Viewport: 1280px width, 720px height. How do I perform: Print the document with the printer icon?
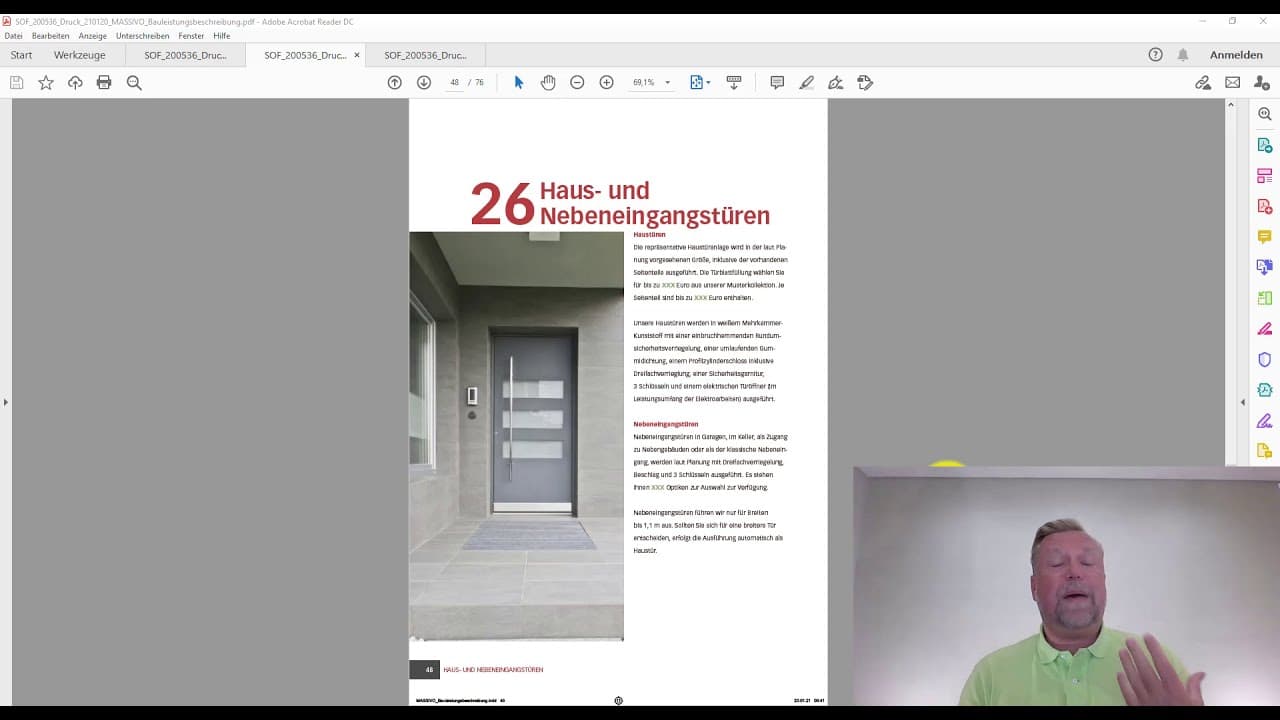tap(104, 83)
